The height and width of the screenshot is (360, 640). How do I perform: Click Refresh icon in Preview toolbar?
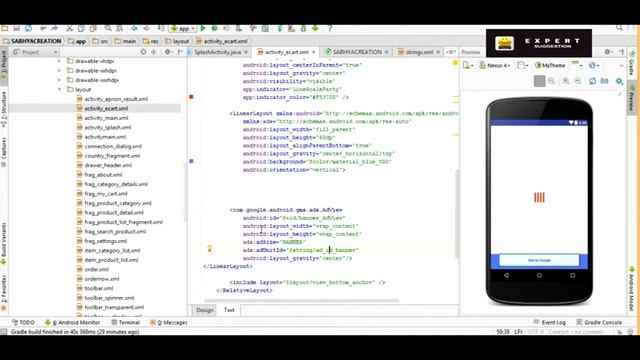point(593,81)
